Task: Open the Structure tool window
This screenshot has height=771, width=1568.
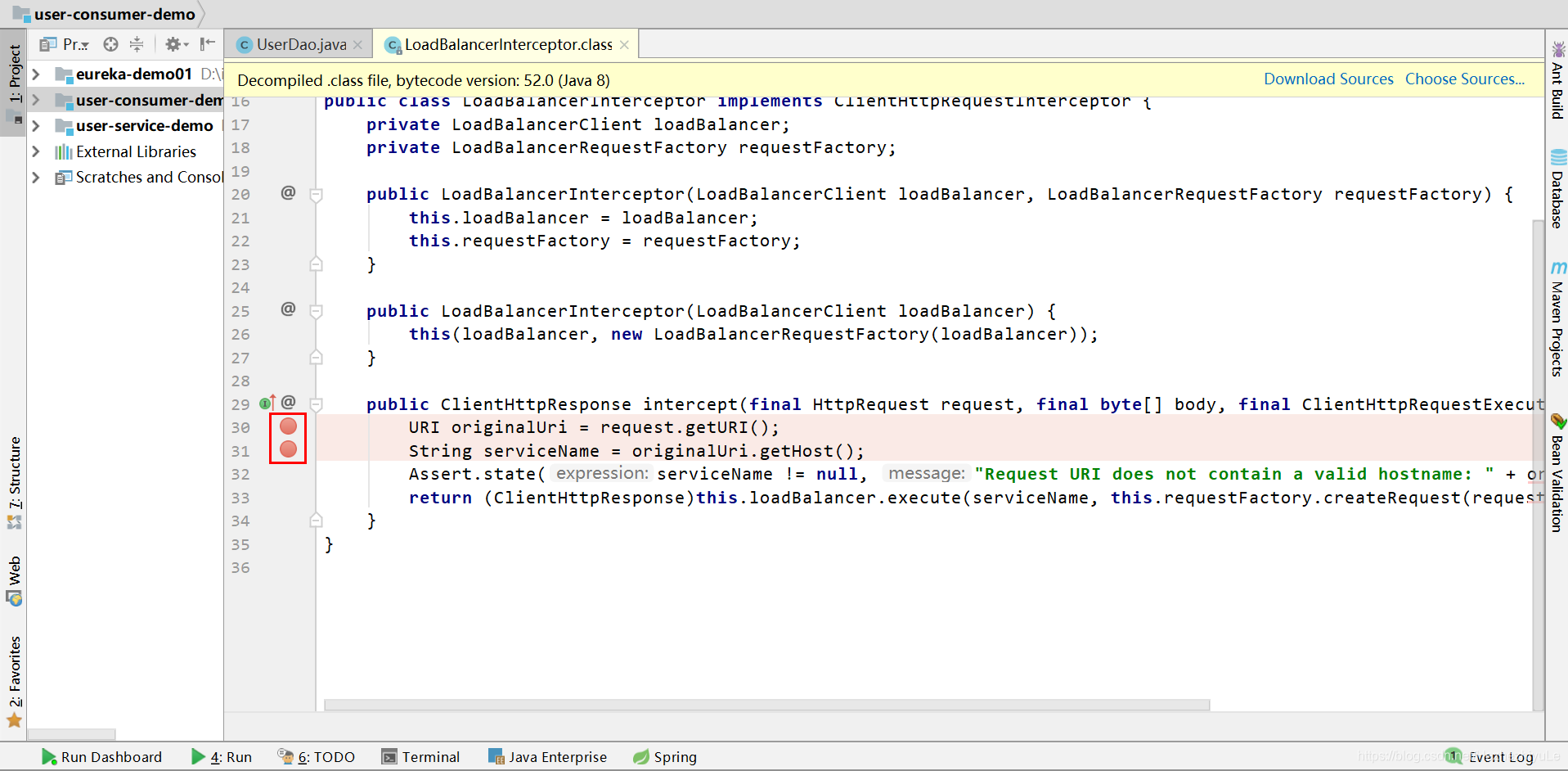Action: (15, 483)
